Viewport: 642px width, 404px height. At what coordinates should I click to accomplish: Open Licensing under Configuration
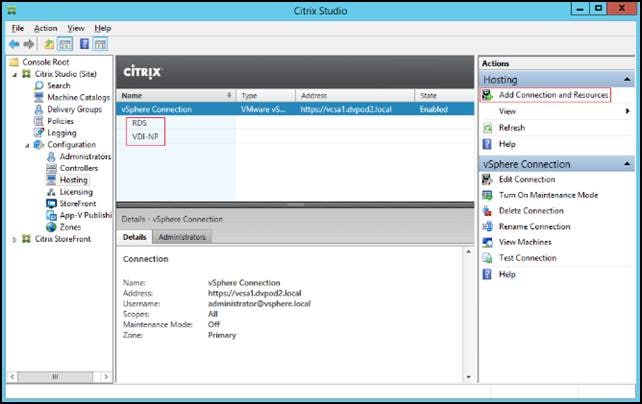(x=76, y=192)
